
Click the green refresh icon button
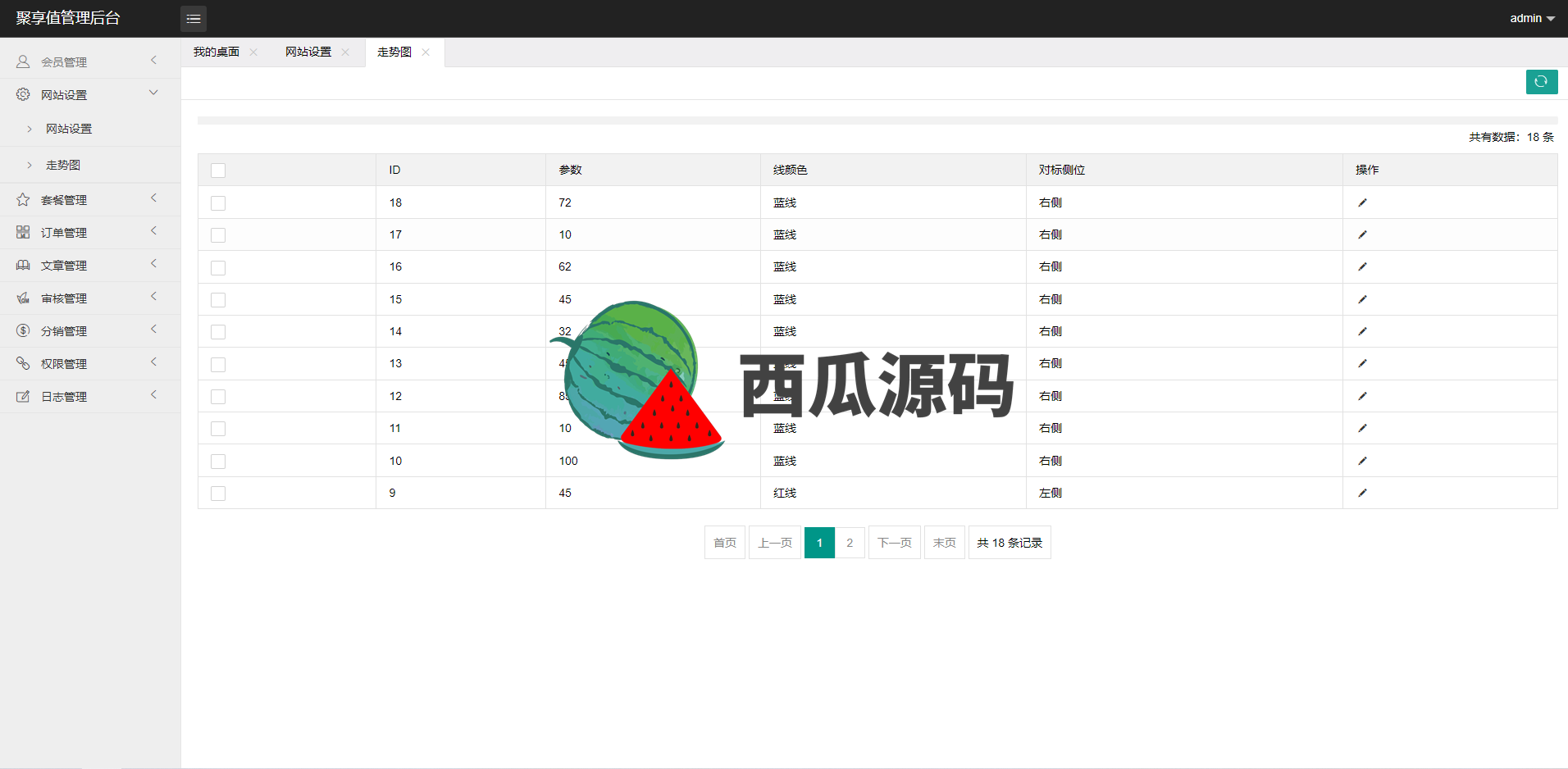tap(1542, 81)
